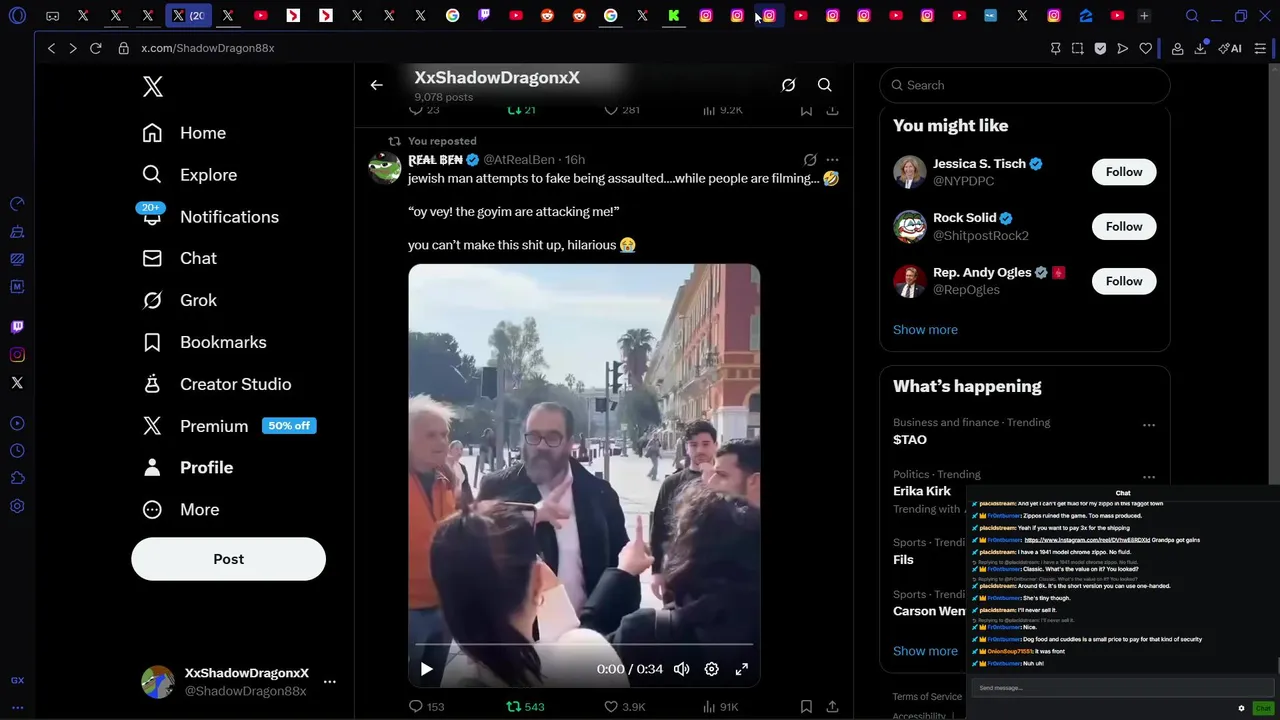Open the browser downloads icon
The image size is (1280, 720).
pos(1200,48)
